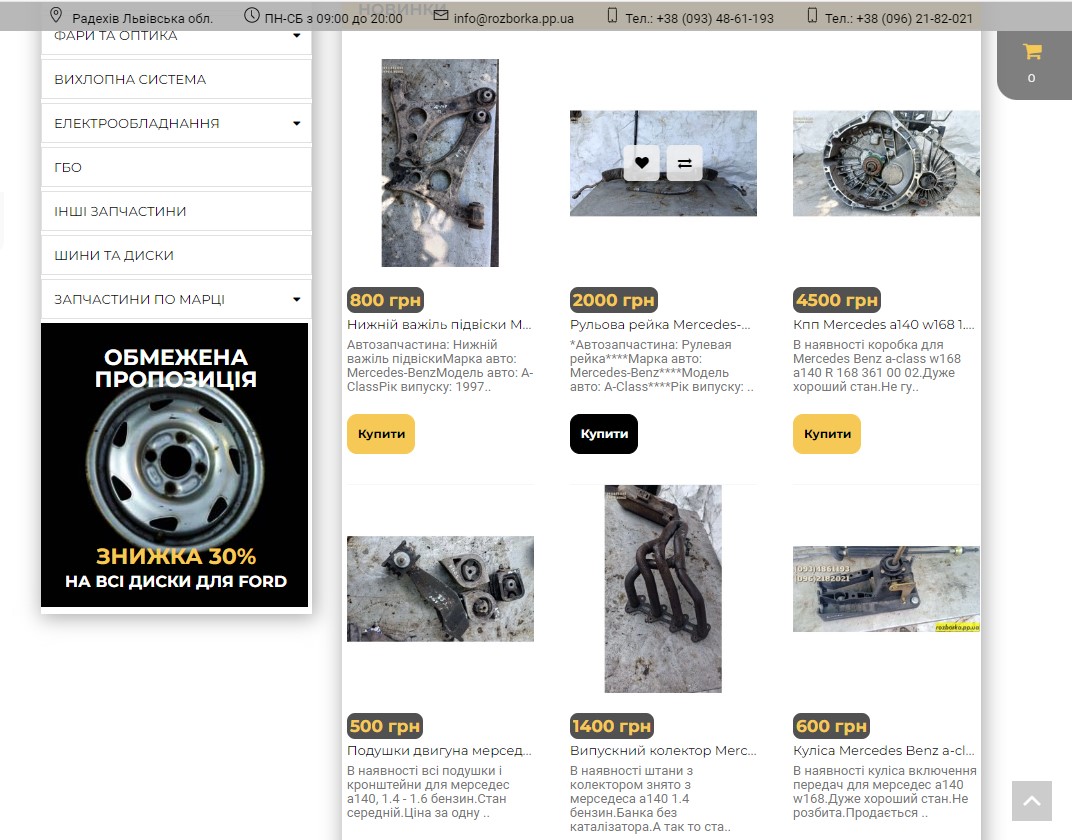Open the ШИНИ ТА ДИСКИ category
Viewport: 1072px width, 840px height.
(x=176, y=256)
